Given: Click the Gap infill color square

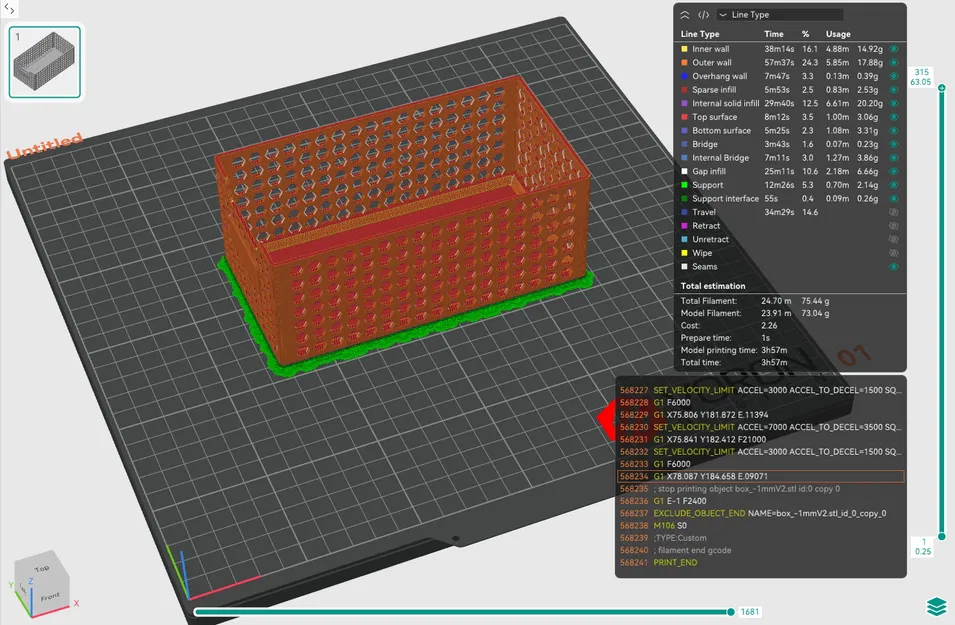Looking at the screenshot, I should coord(684,171).
